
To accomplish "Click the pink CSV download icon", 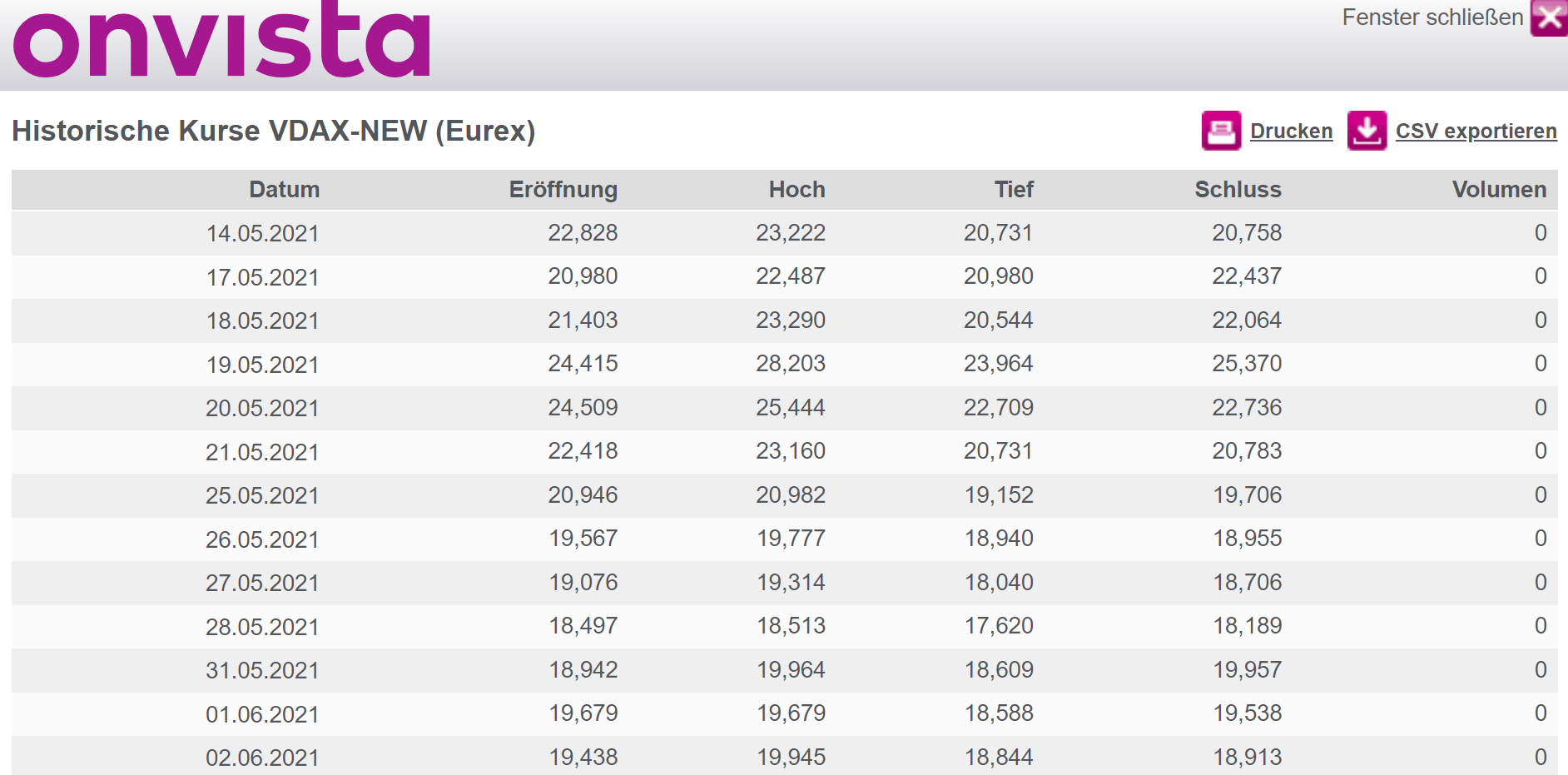I will [x=1367, y=131].
